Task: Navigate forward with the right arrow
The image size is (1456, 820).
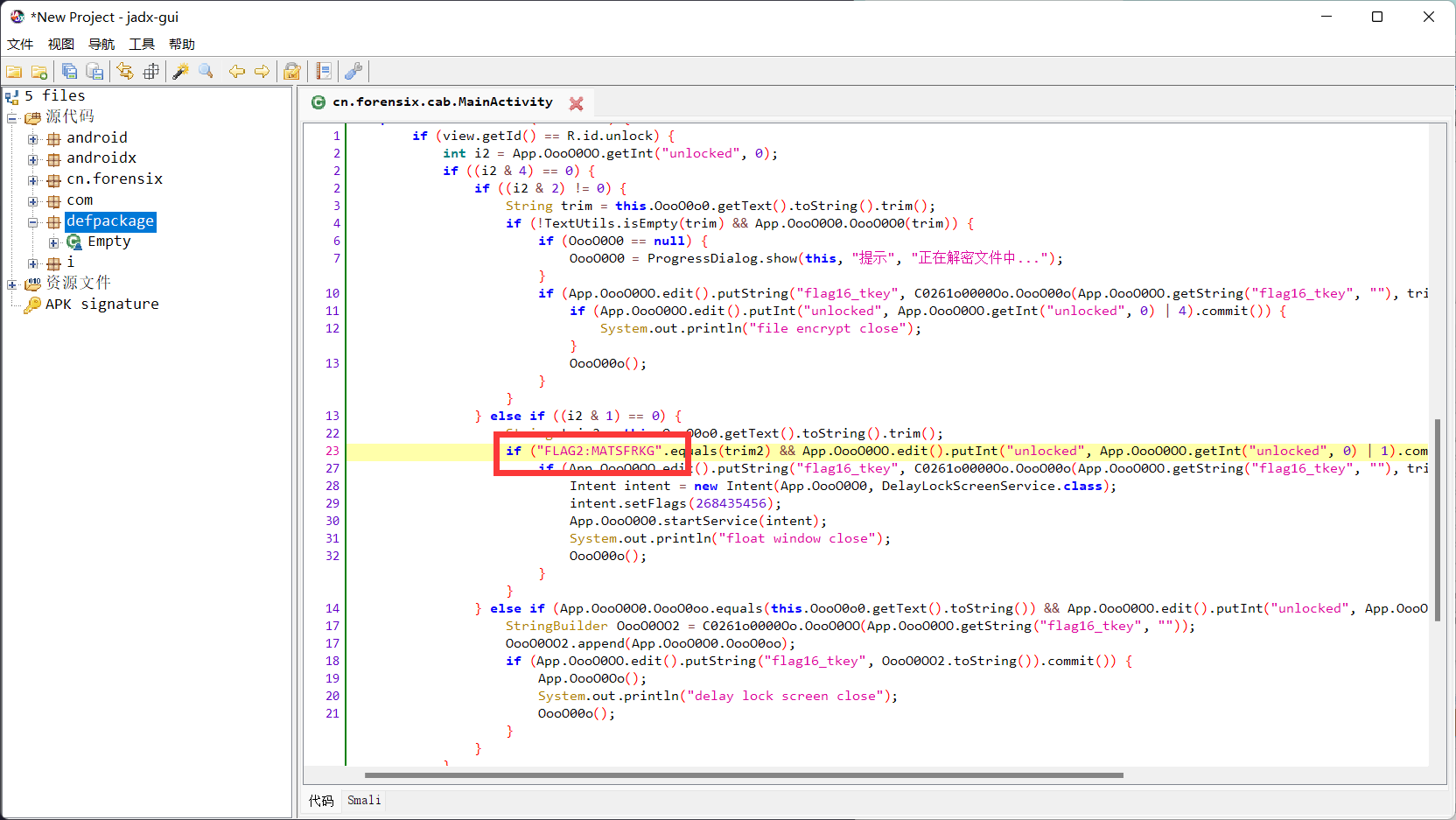Action: (x=262, y=72)
